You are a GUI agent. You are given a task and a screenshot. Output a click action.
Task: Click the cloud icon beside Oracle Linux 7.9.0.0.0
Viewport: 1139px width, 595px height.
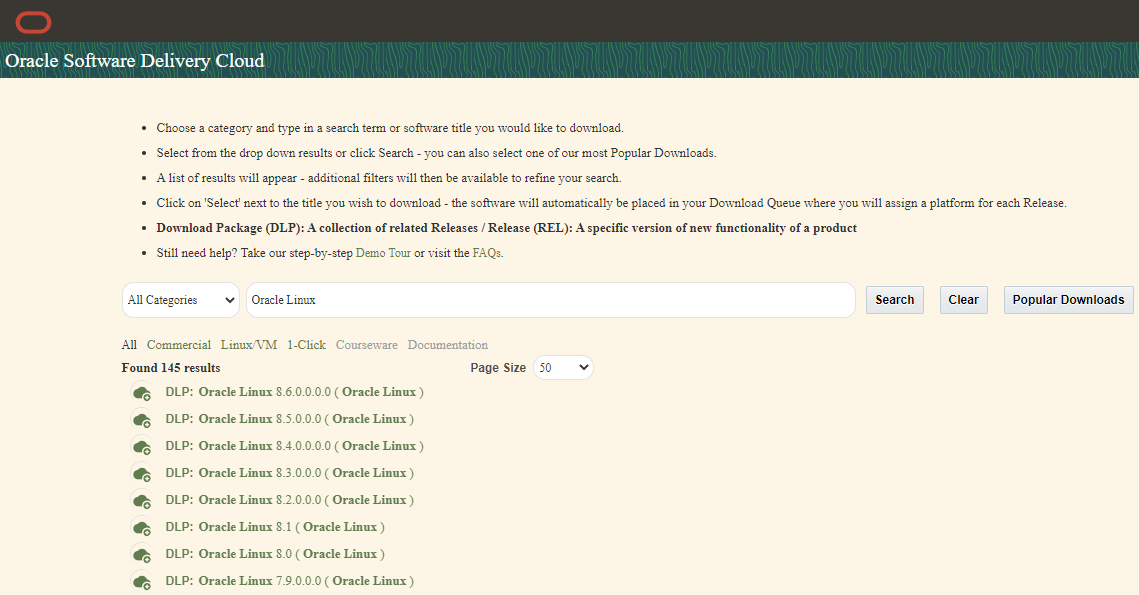pos(142,582)
